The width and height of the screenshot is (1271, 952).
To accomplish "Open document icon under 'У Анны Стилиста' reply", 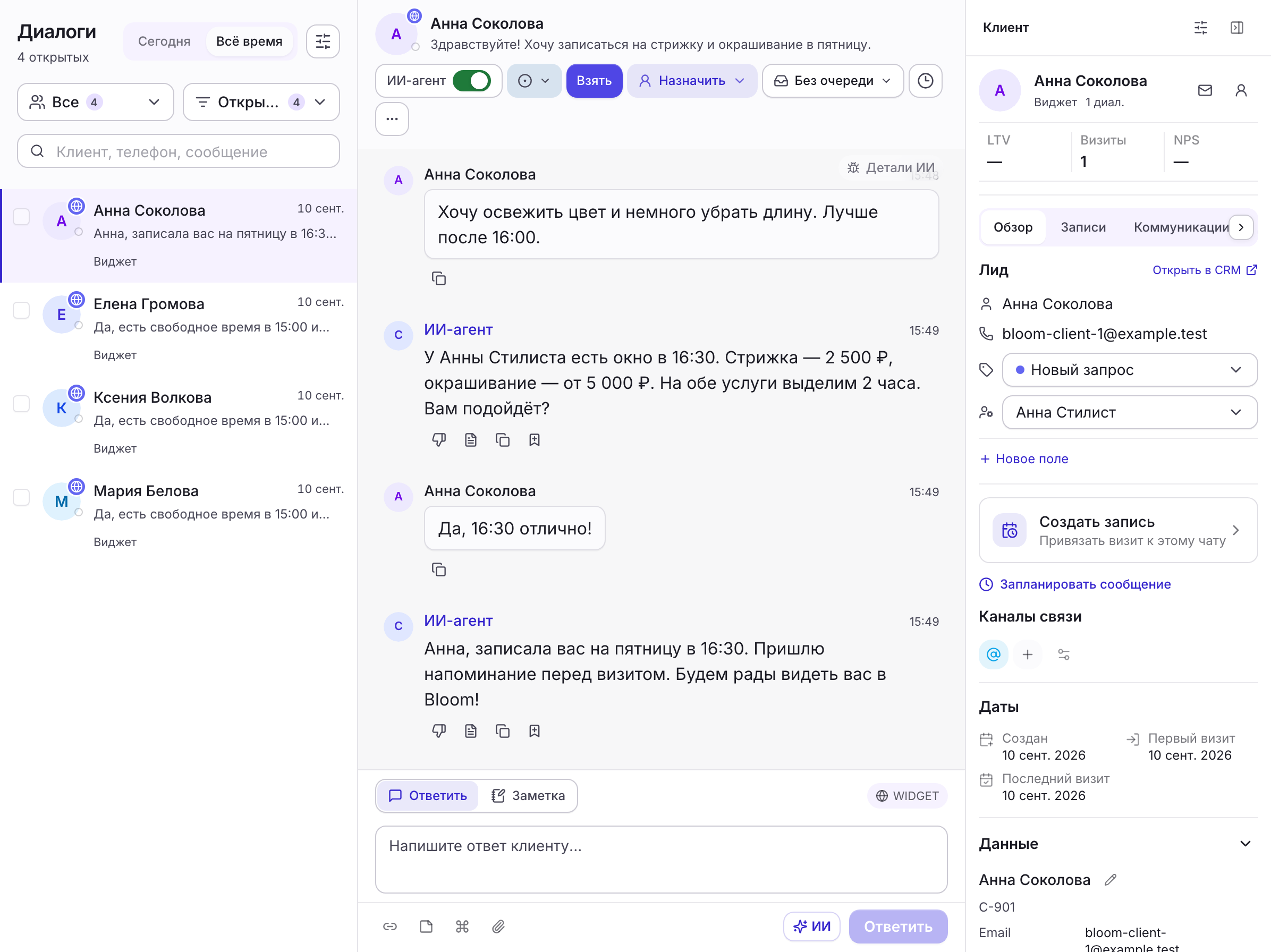I will tap(471, 440).
